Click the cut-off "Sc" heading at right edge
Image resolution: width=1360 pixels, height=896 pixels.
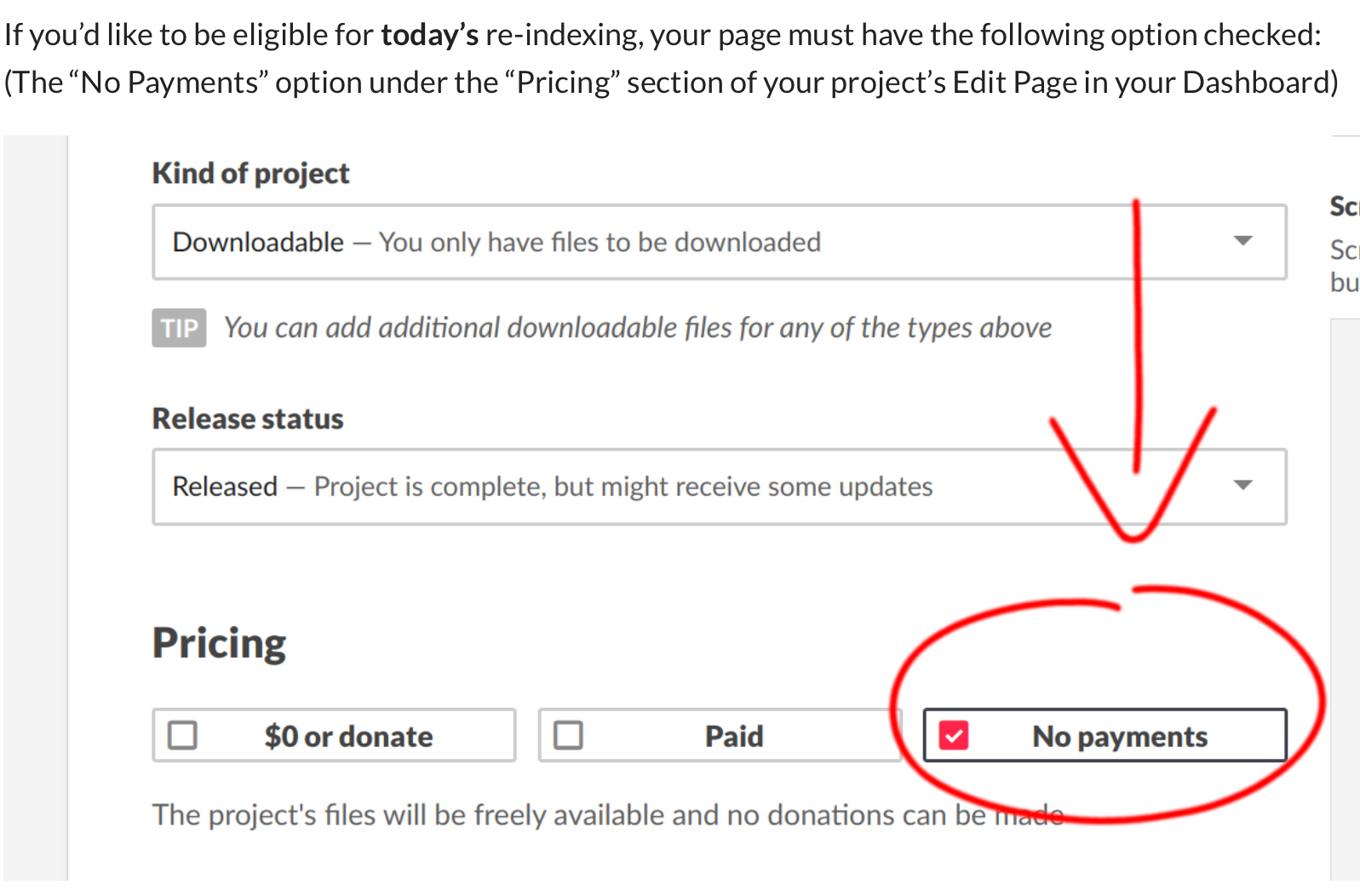coord(1344,206)
